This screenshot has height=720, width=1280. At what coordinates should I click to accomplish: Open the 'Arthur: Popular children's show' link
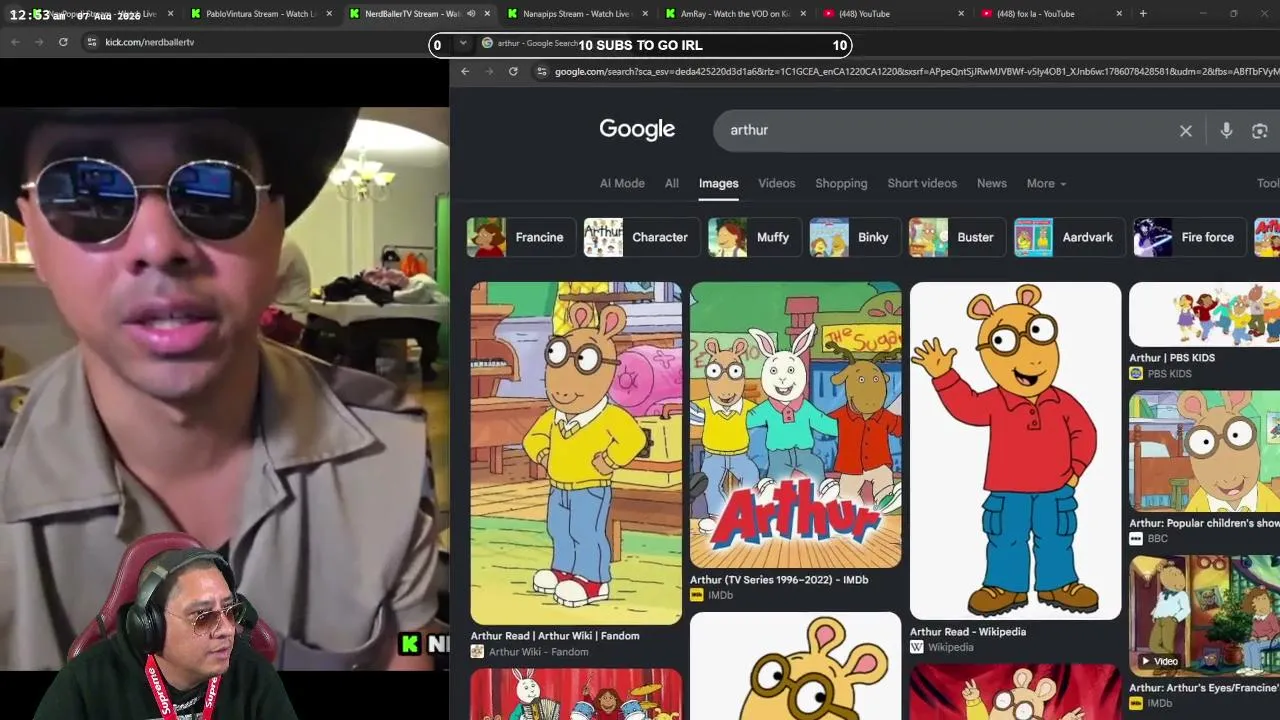[1204, 523]
